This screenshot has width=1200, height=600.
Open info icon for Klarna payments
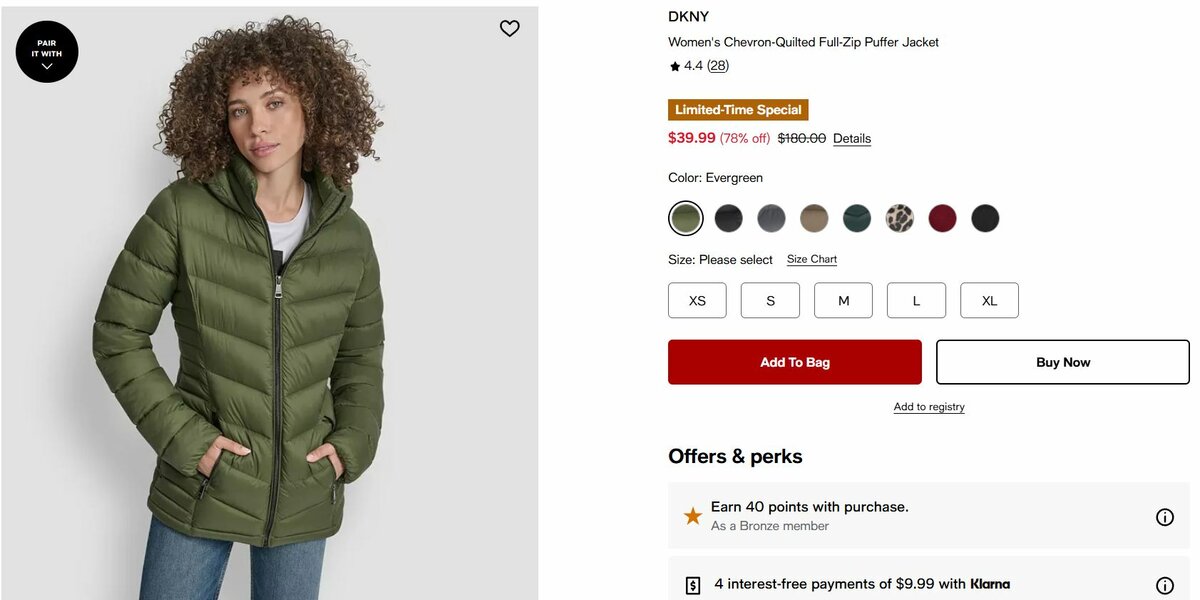pos(1164,586)
